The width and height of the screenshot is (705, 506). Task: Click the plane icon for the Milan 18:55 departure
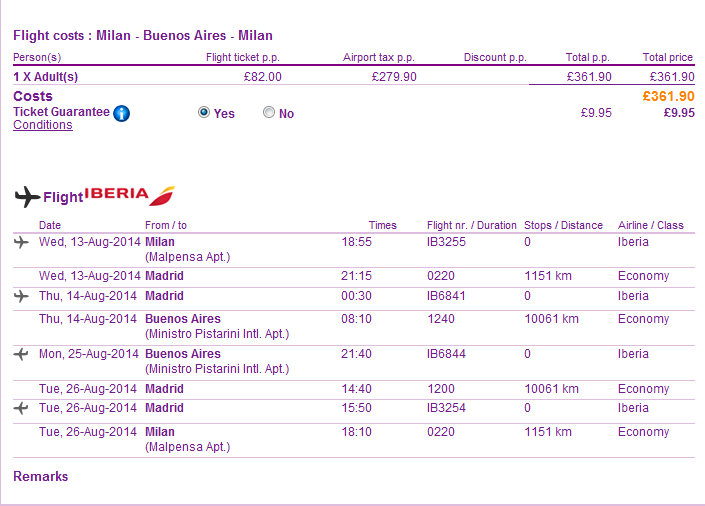(22, 242)
